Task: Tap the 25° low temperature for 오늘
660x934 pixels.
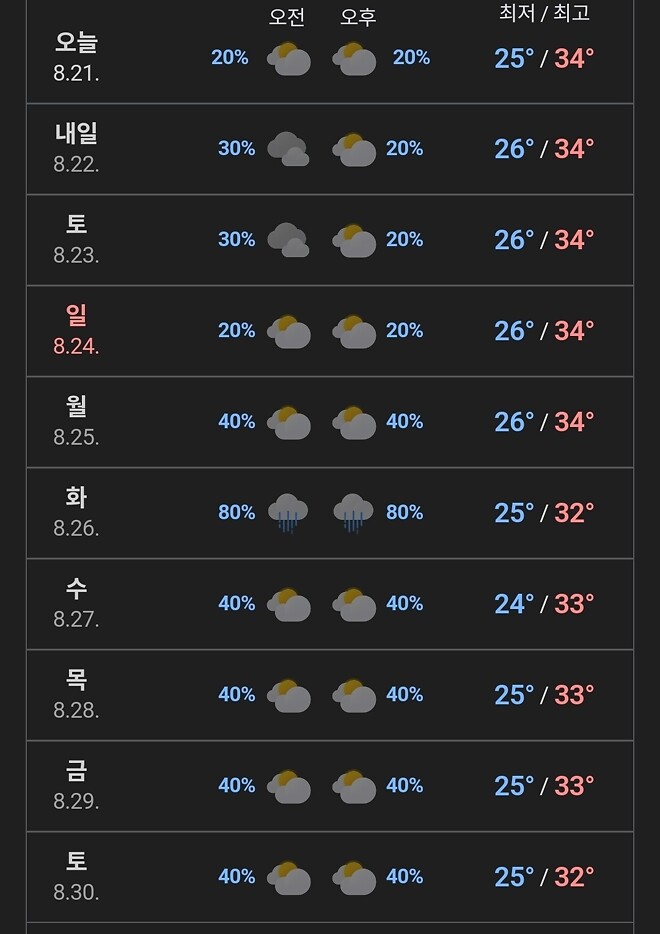Action: 513,58
